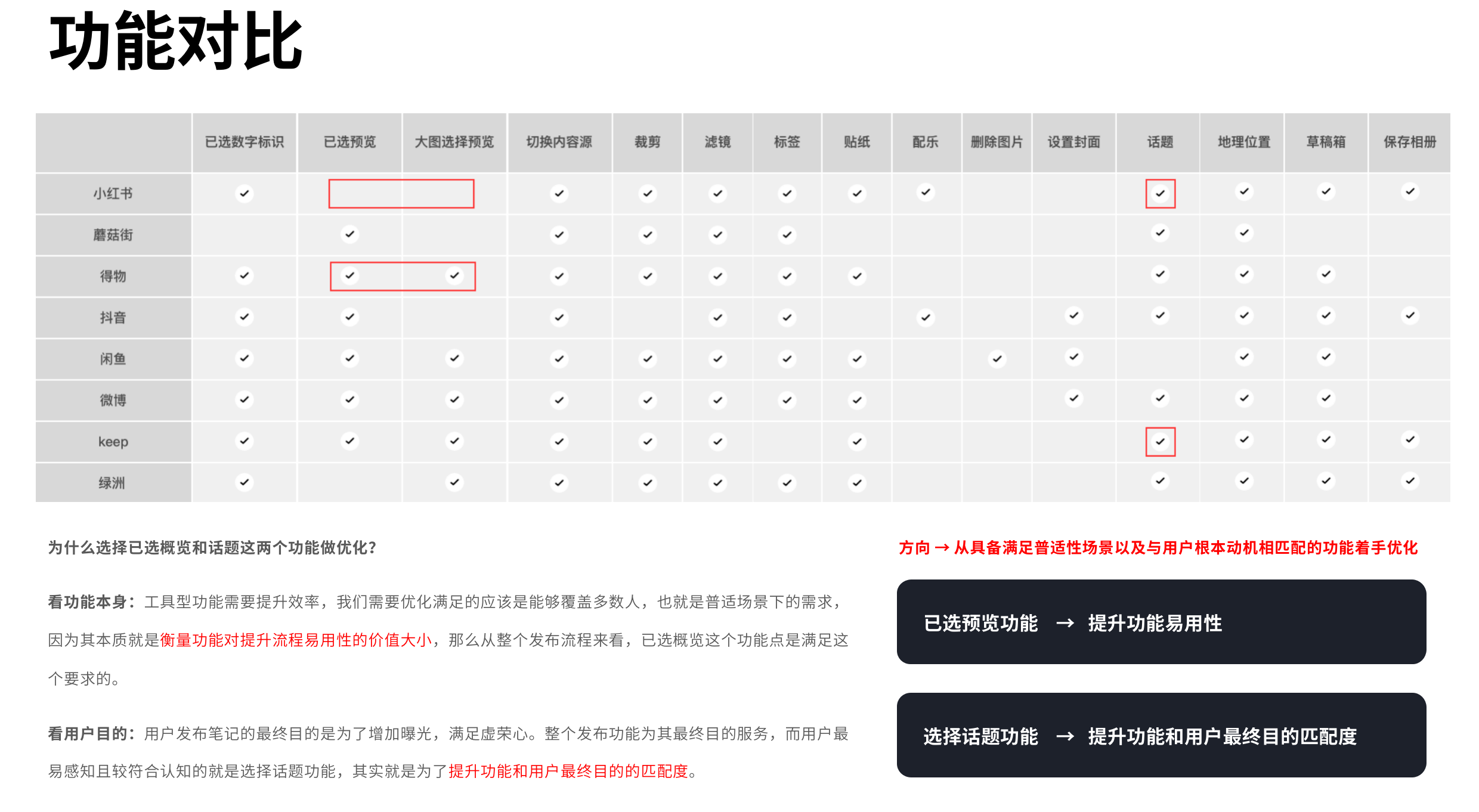This screenshot has height=812, width=1479.
Task: Click red text 提升功能和用户最终目的的匹配度
Action: (568, 771)
